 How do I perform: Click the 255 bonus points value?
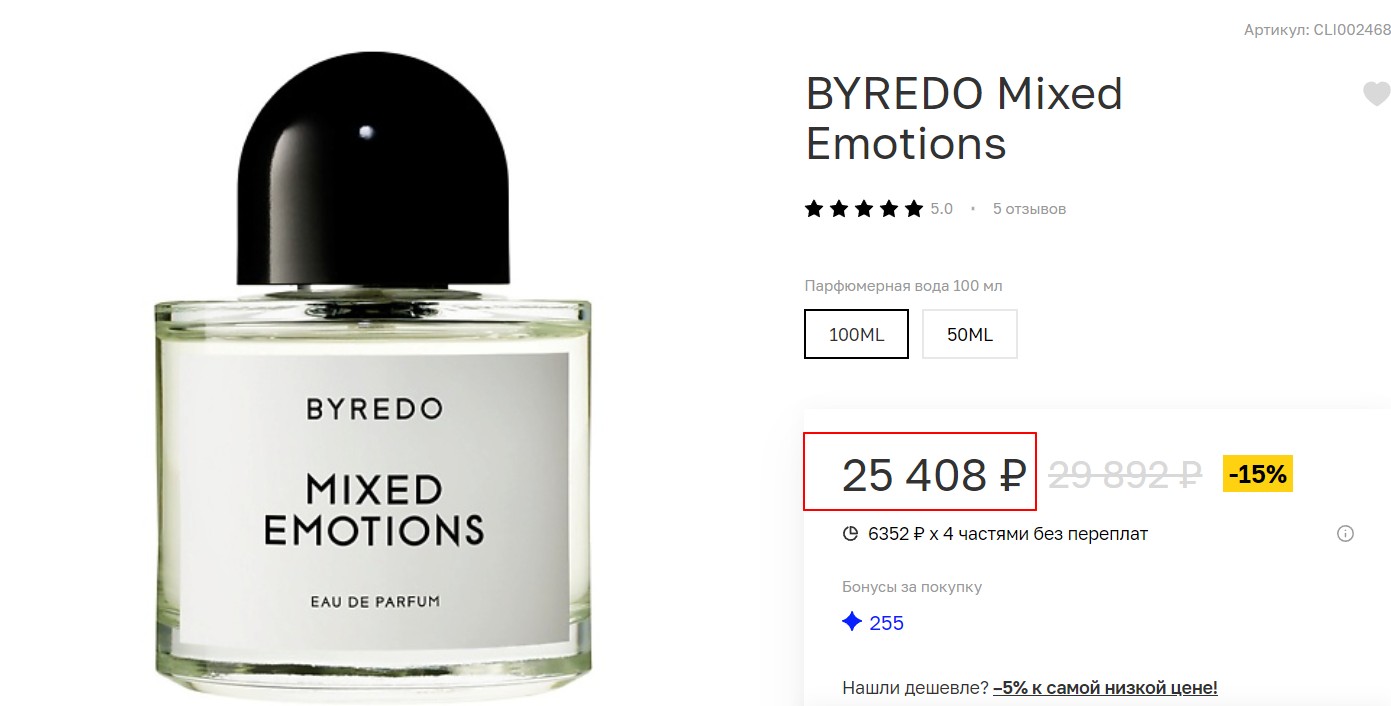pos(887,623)
